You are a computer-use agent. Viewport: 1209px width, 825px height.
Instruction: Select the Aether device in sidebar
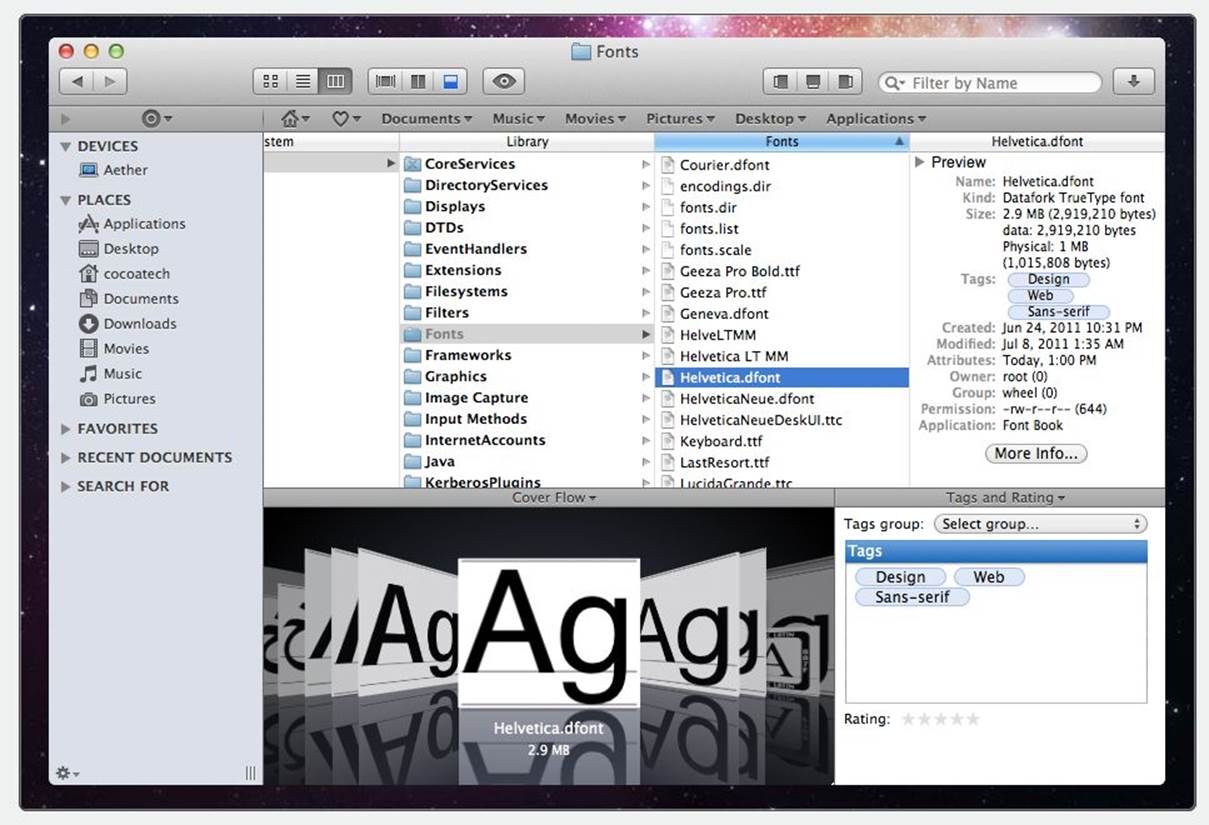113,170
